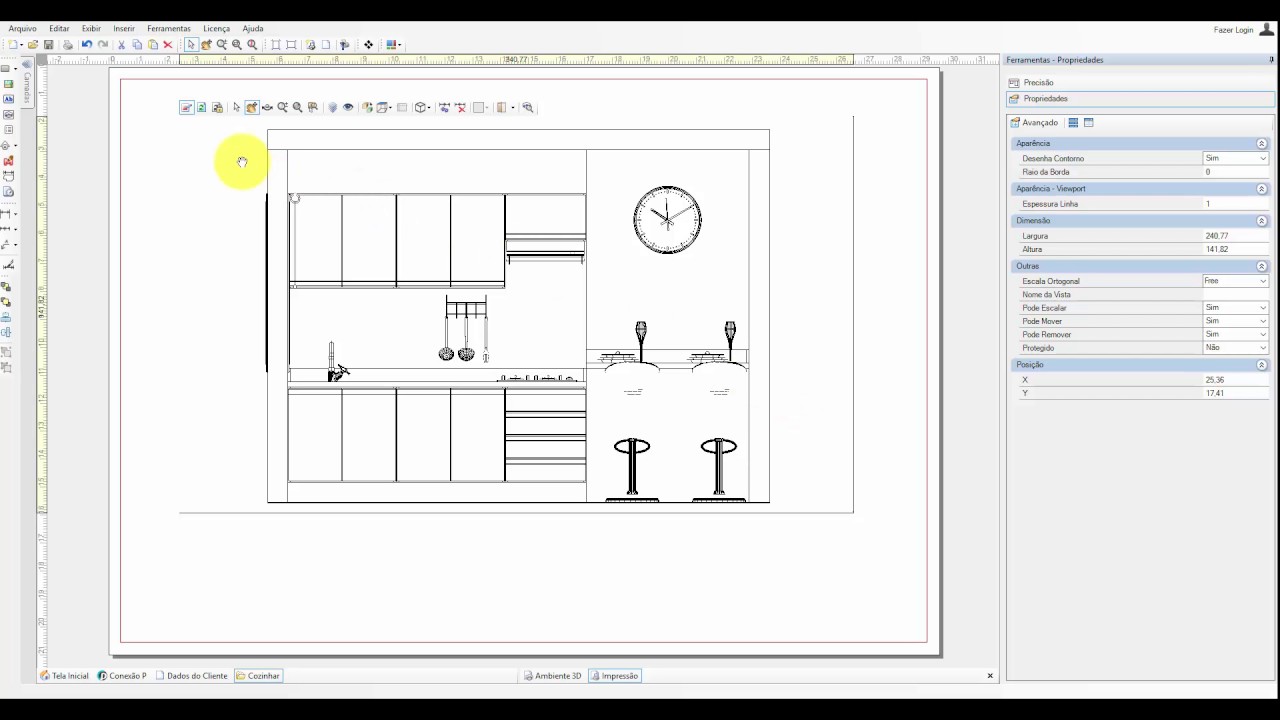Image resolution: width=1280 pixels, height=720 pixels.
Task: Edit the Raio da Borda value
Action: [x=1236, y=172]
